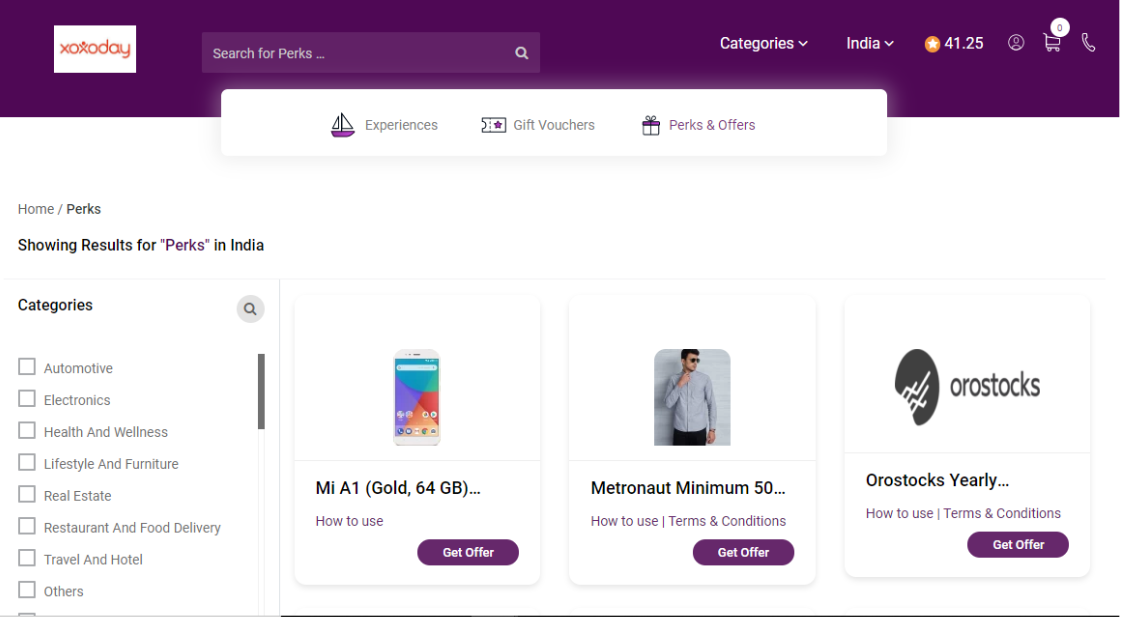Click the Experiences sailboat icon
The image size is (1121, 617).
click(x=342, y=125)
